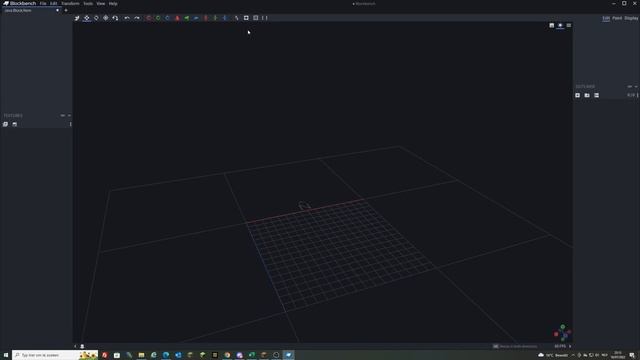Toggle the viewport shading sun icon

click(x=560, y=25)
